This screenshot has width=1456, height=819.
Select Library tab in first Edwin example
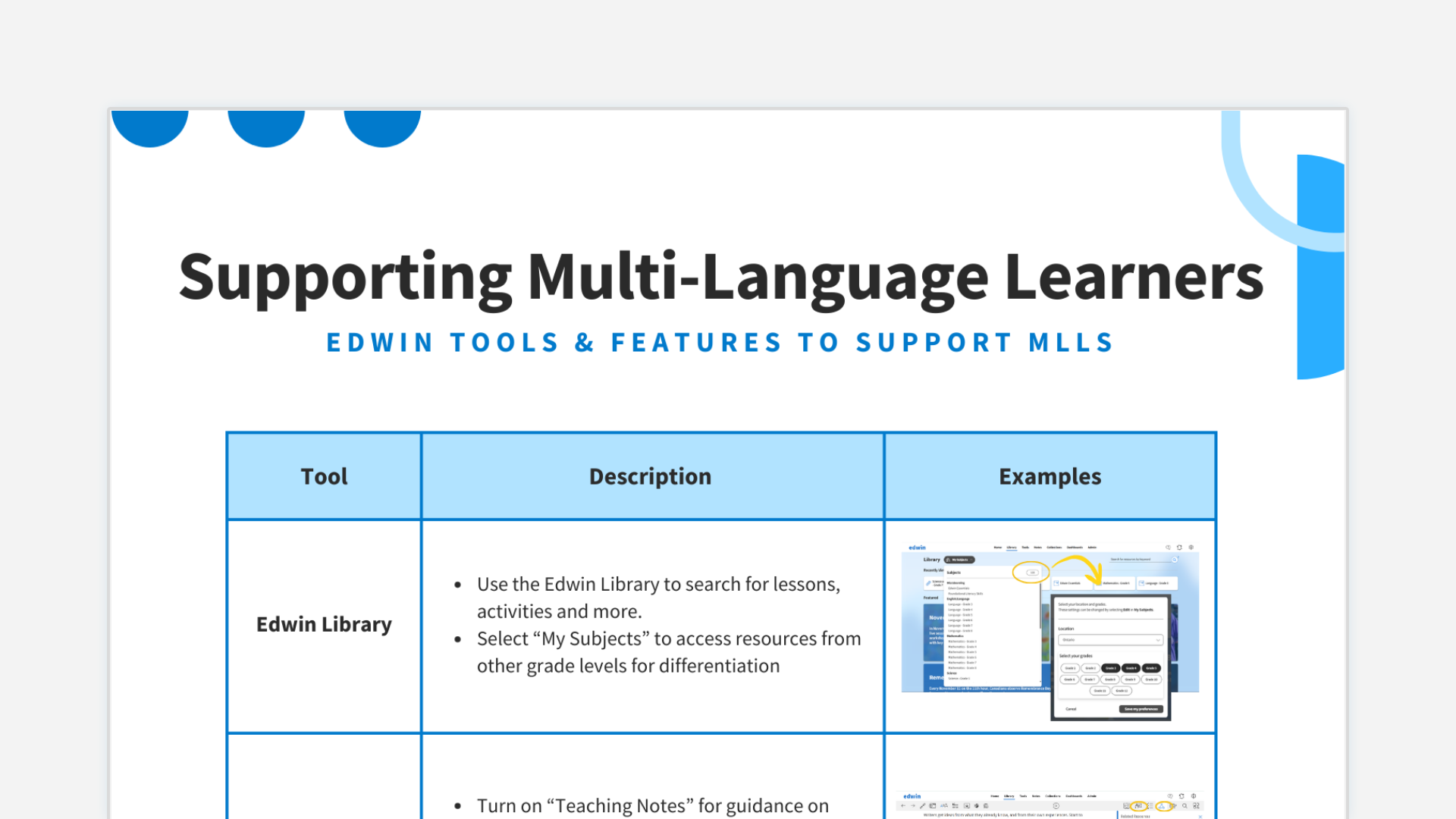(x=1012, y=547)
